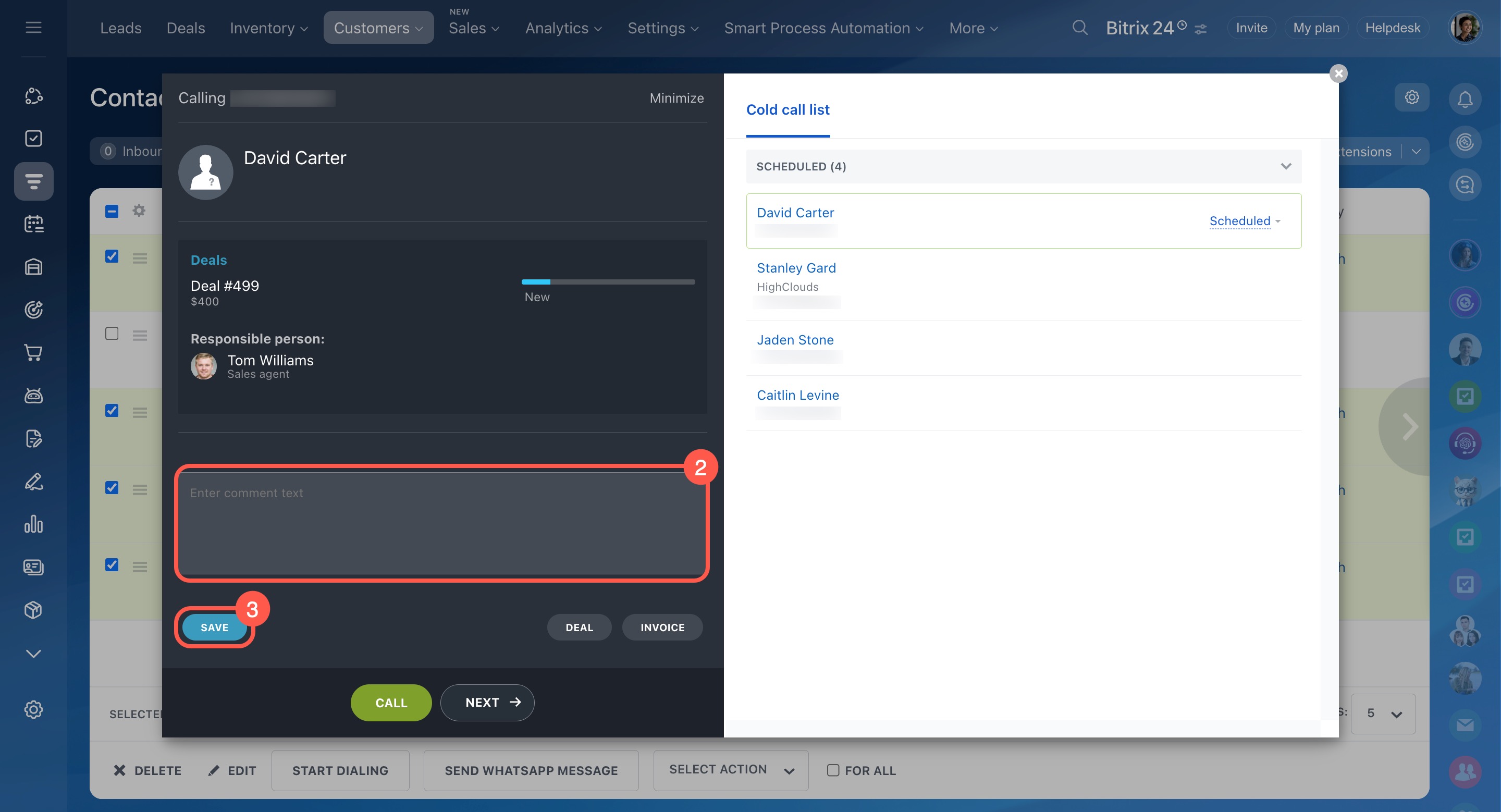Screen dimensions: 1501x812
Task: Toggle the select-all checkbox in grid header
Action: pos(112,211)
